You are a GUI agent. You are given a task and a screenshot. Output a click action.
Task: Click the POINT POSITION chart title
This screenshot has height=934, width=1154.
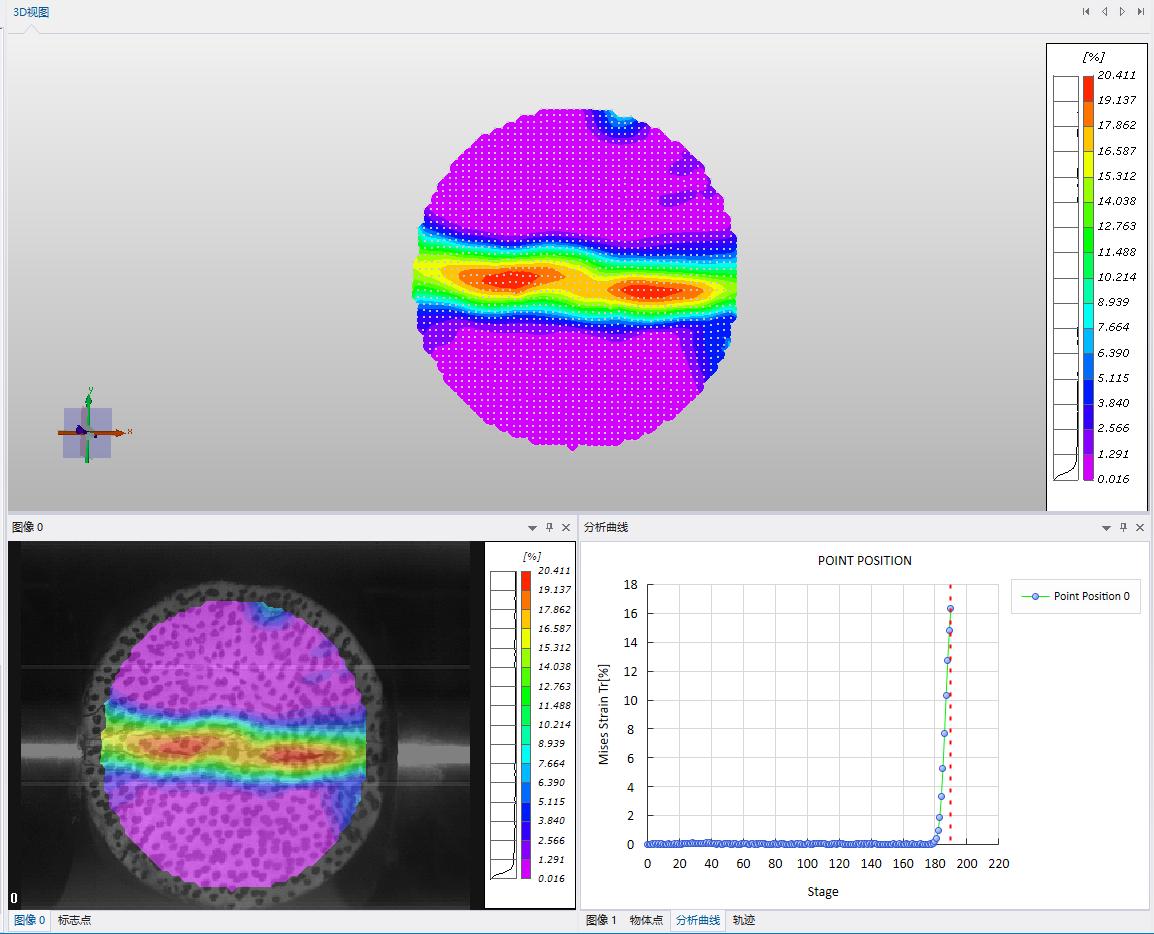tap(864, 561)
